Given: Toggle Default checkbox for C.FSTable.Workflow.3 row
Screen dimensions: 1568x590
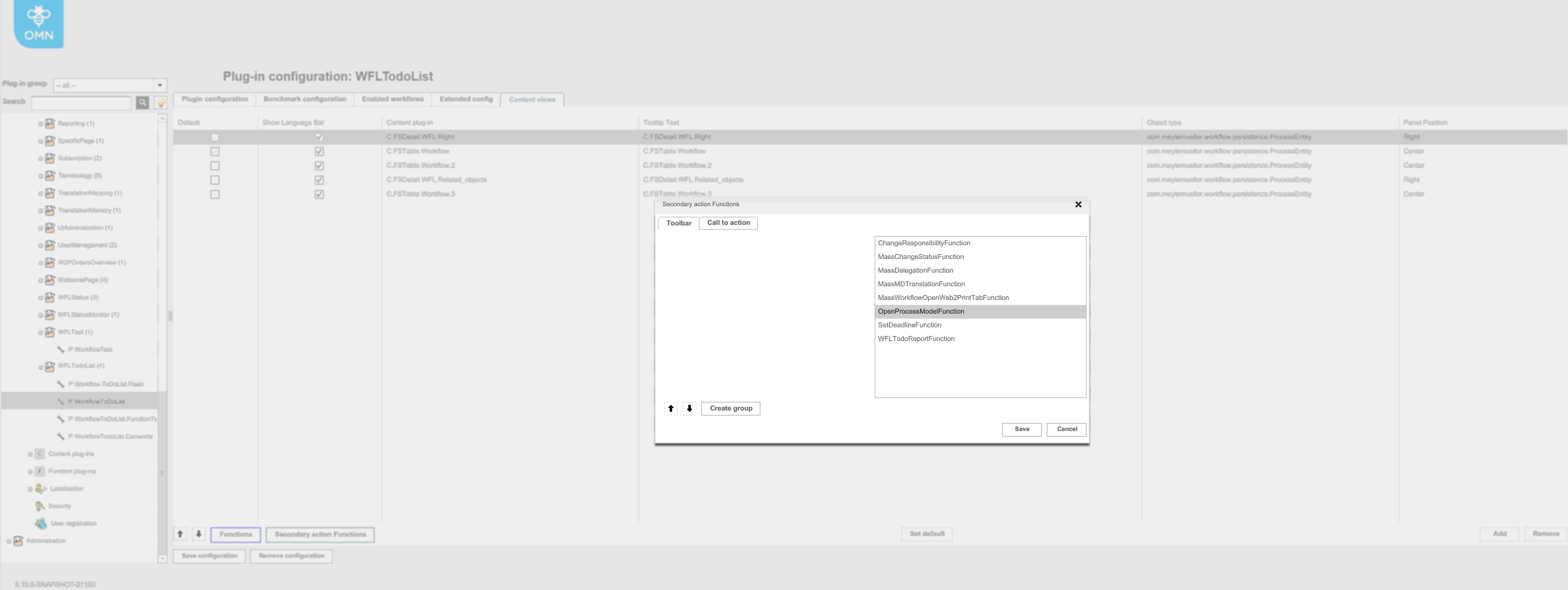Looking at the screenshot, I should 215,194.
